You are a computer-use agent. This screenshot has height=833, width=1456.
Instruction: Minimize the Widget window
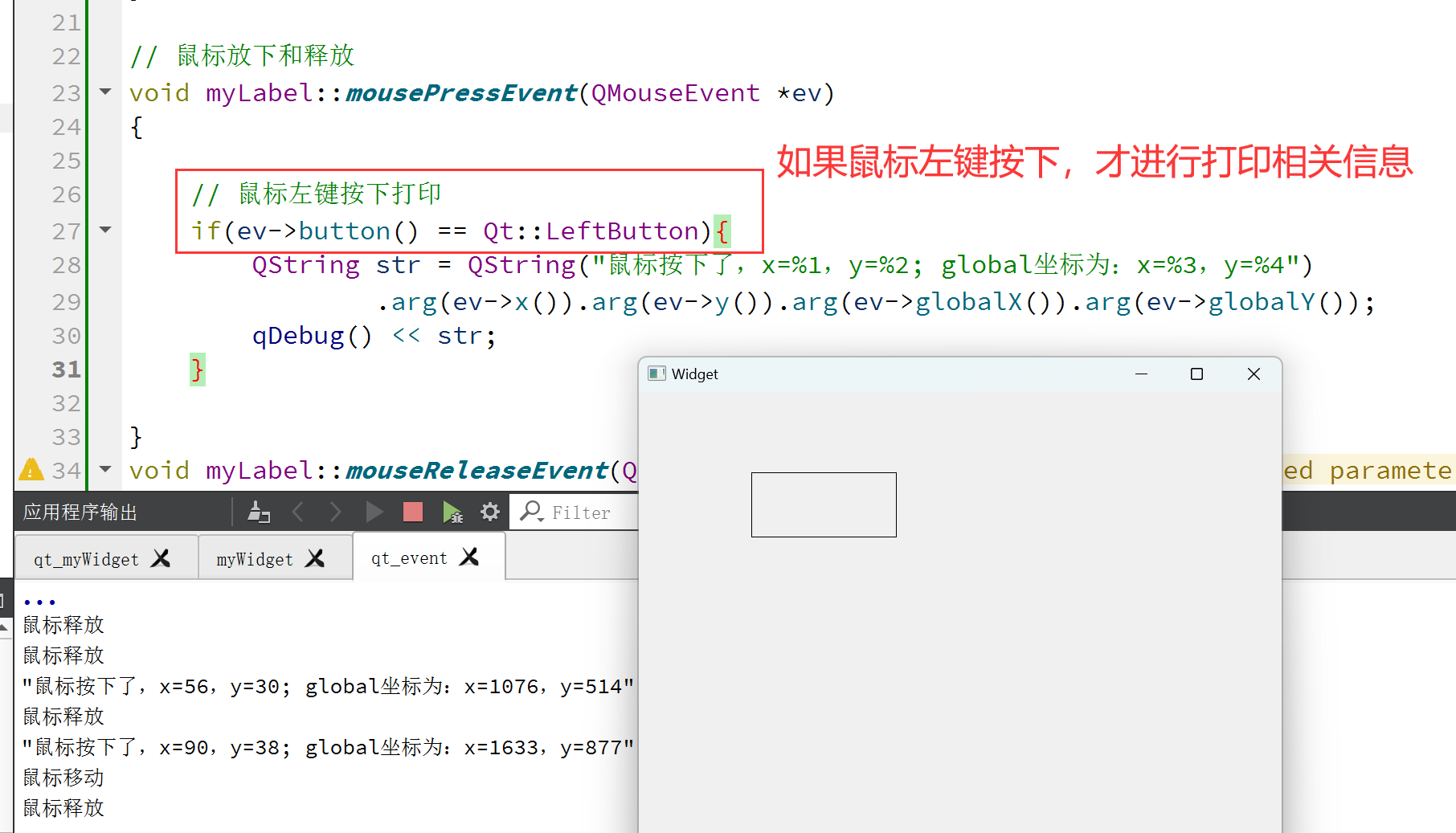[1141, 374]
